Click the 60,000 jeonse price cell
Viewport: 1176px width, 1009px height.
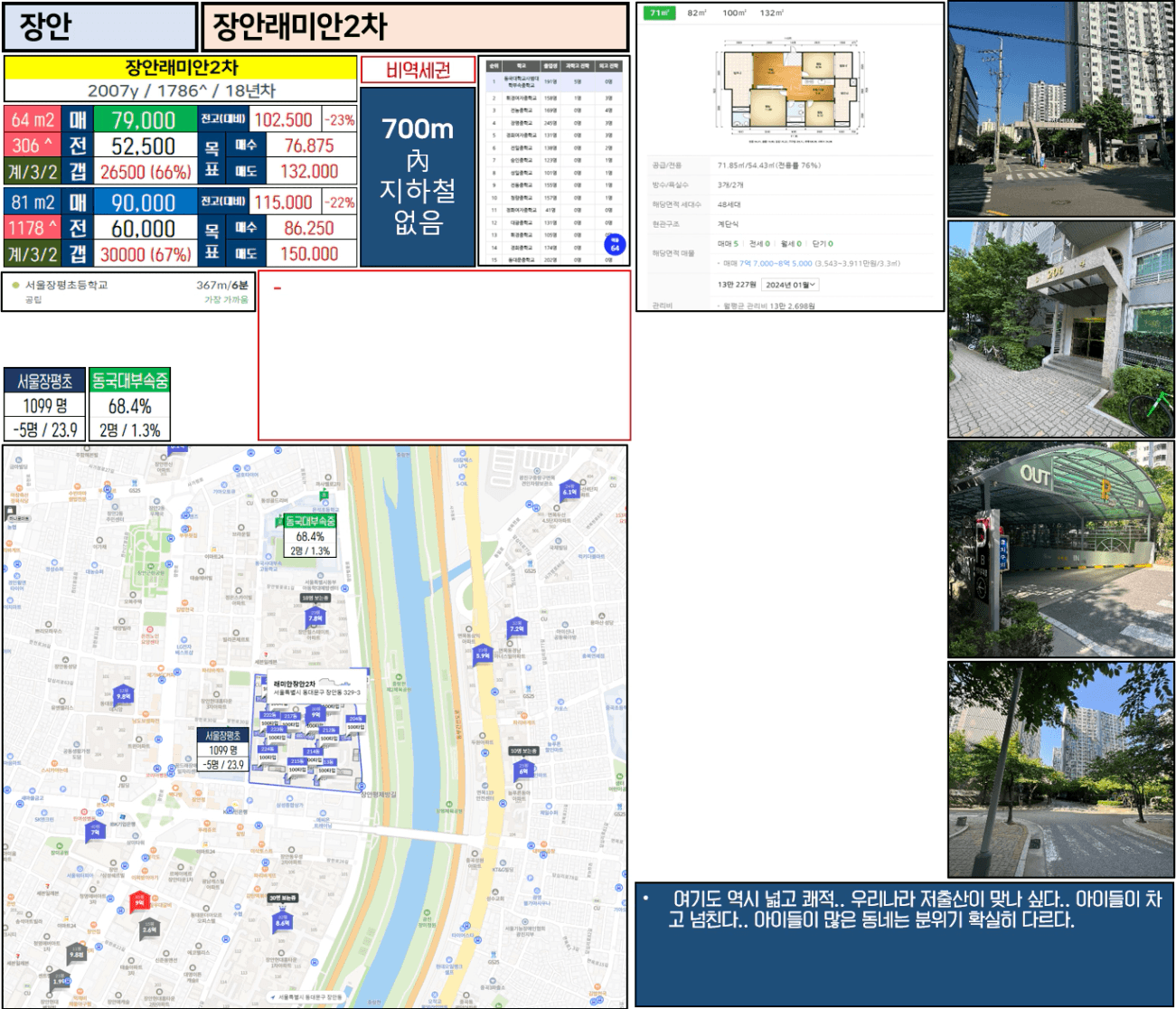[144, 229]
